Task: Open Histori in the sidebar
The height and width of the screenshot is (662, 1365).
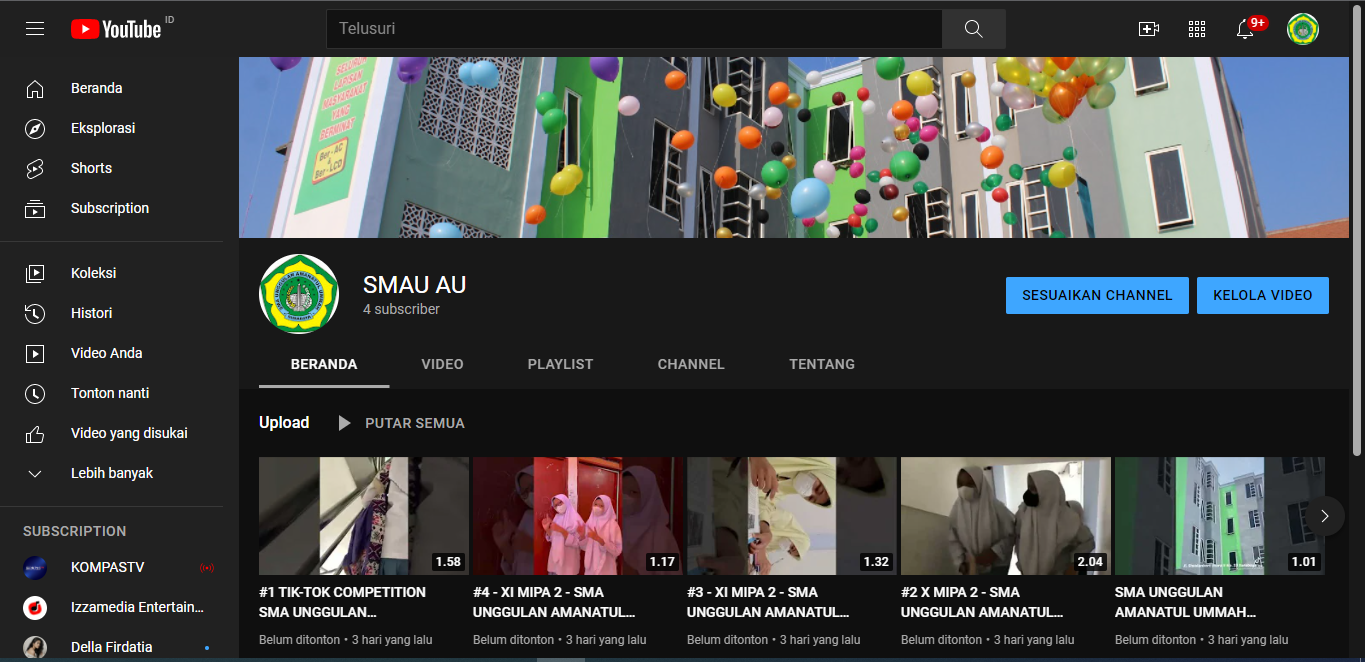Action: pyautogui.click(x=91, y=313)
